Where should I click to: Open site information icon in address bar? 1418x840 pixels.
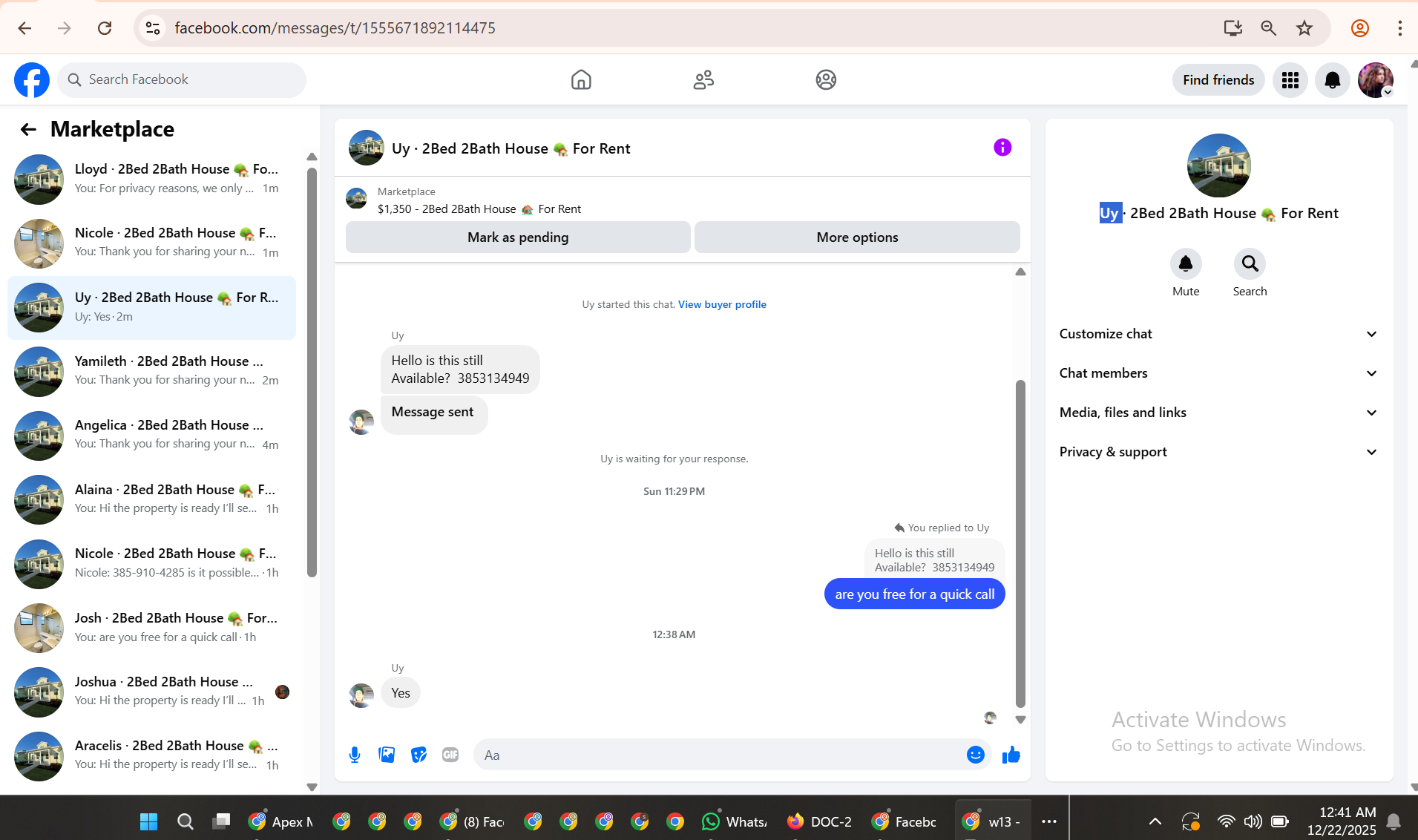[x=152, y=28]
